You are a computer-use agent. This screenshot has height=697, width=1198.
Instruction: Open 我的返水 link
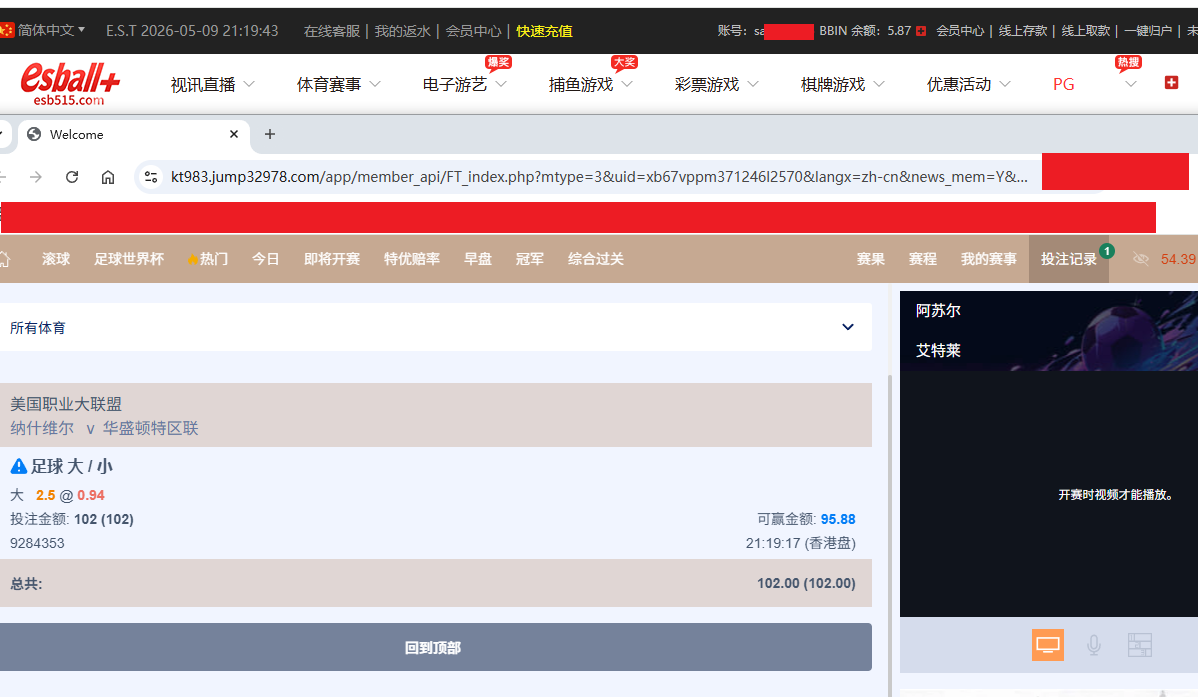pyautogui.click(x=402, y=31)
